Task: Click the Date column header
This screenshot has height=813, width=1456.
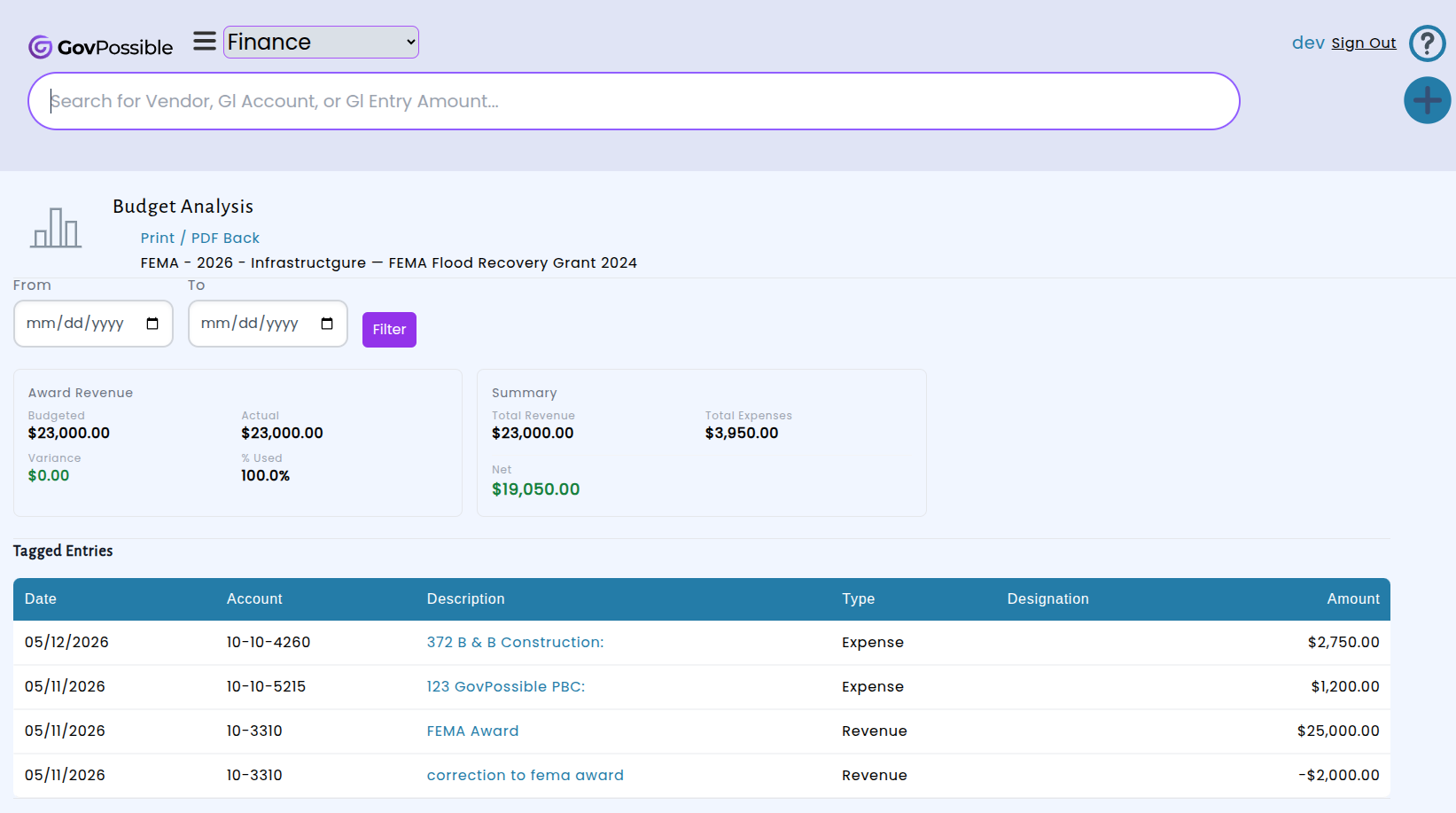Action: click(x=41, y=599)
